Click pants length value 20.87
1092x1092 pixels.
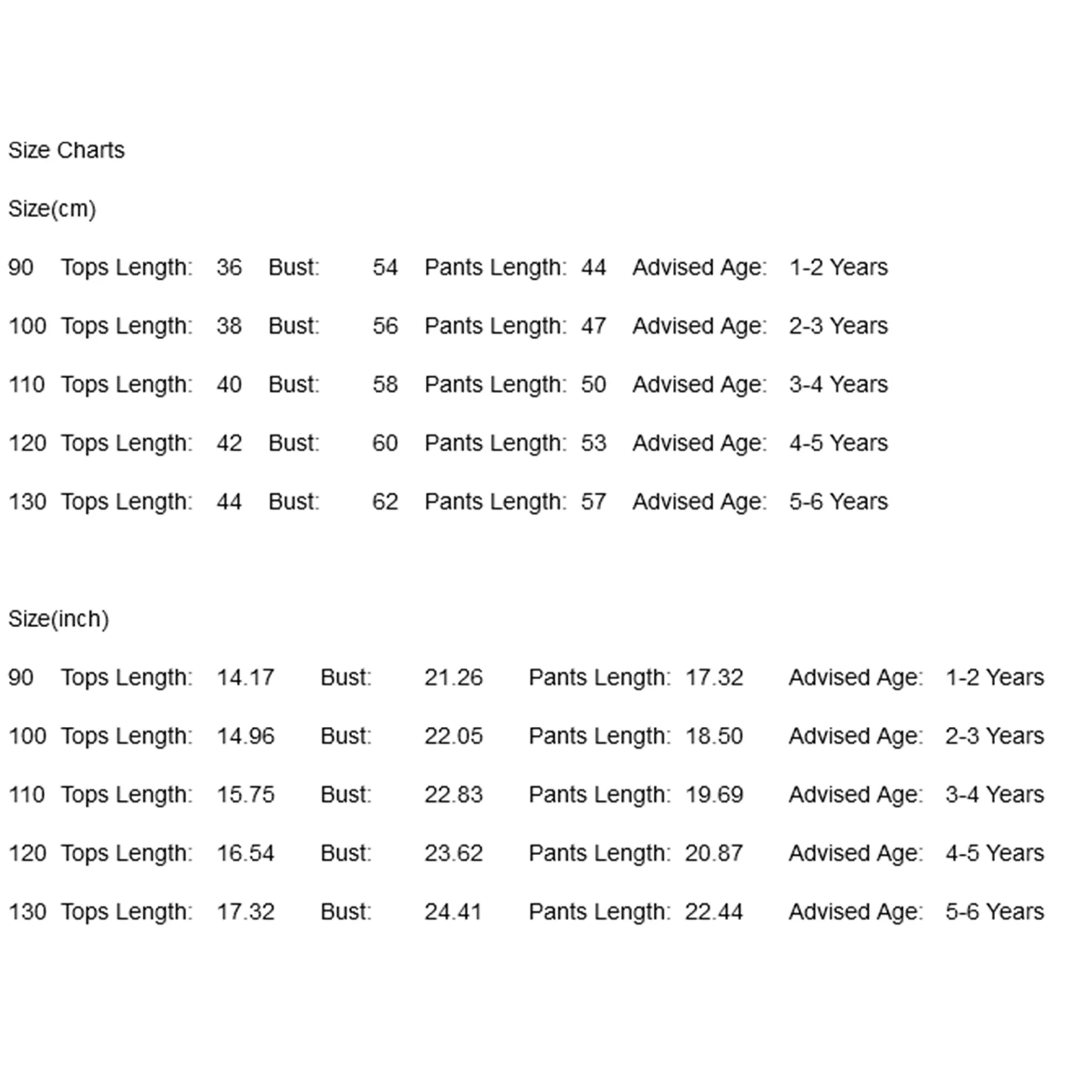click(714, 854)
